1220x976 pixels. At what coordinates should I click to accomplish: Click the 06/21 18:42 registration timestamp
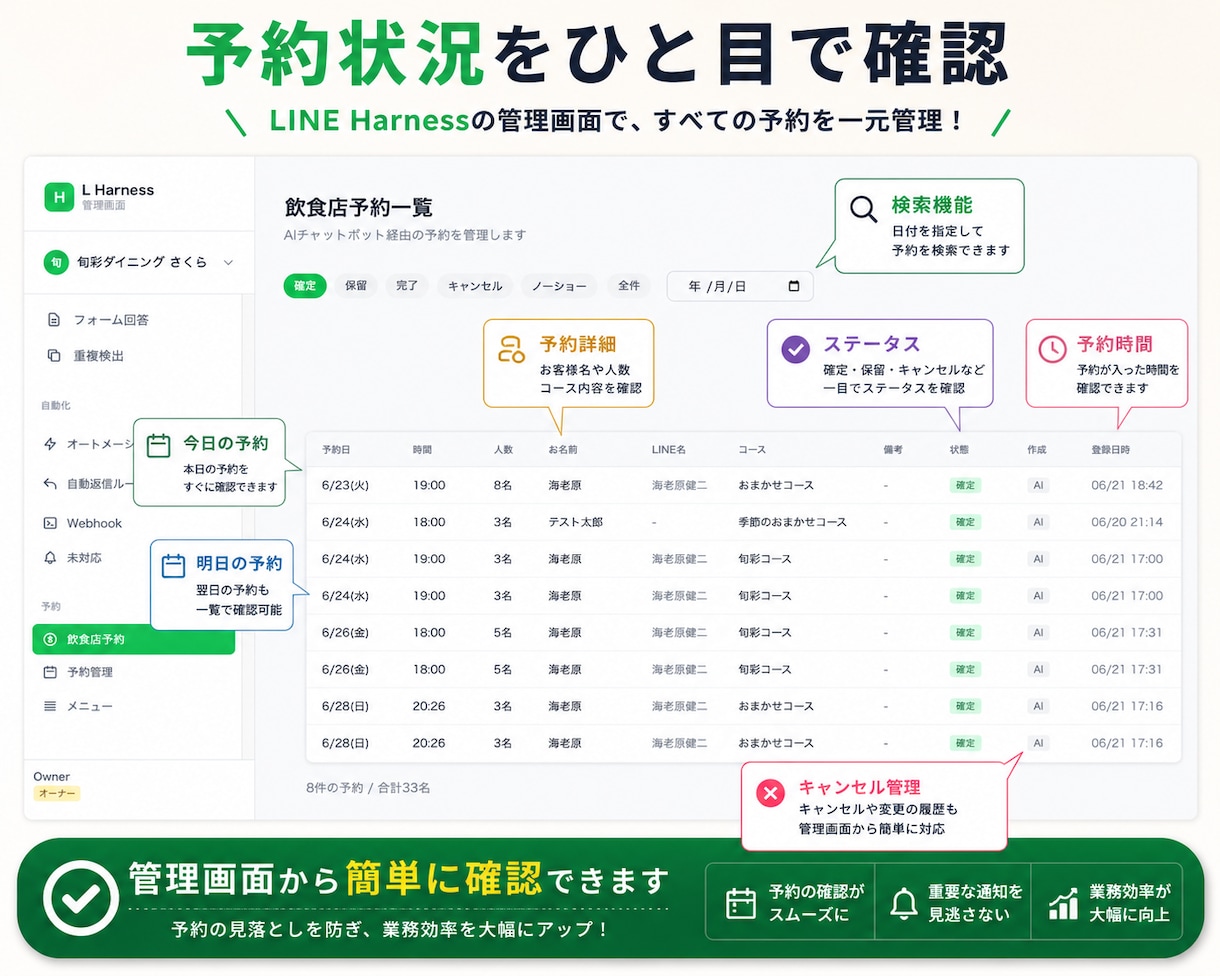coord(1127,485)
